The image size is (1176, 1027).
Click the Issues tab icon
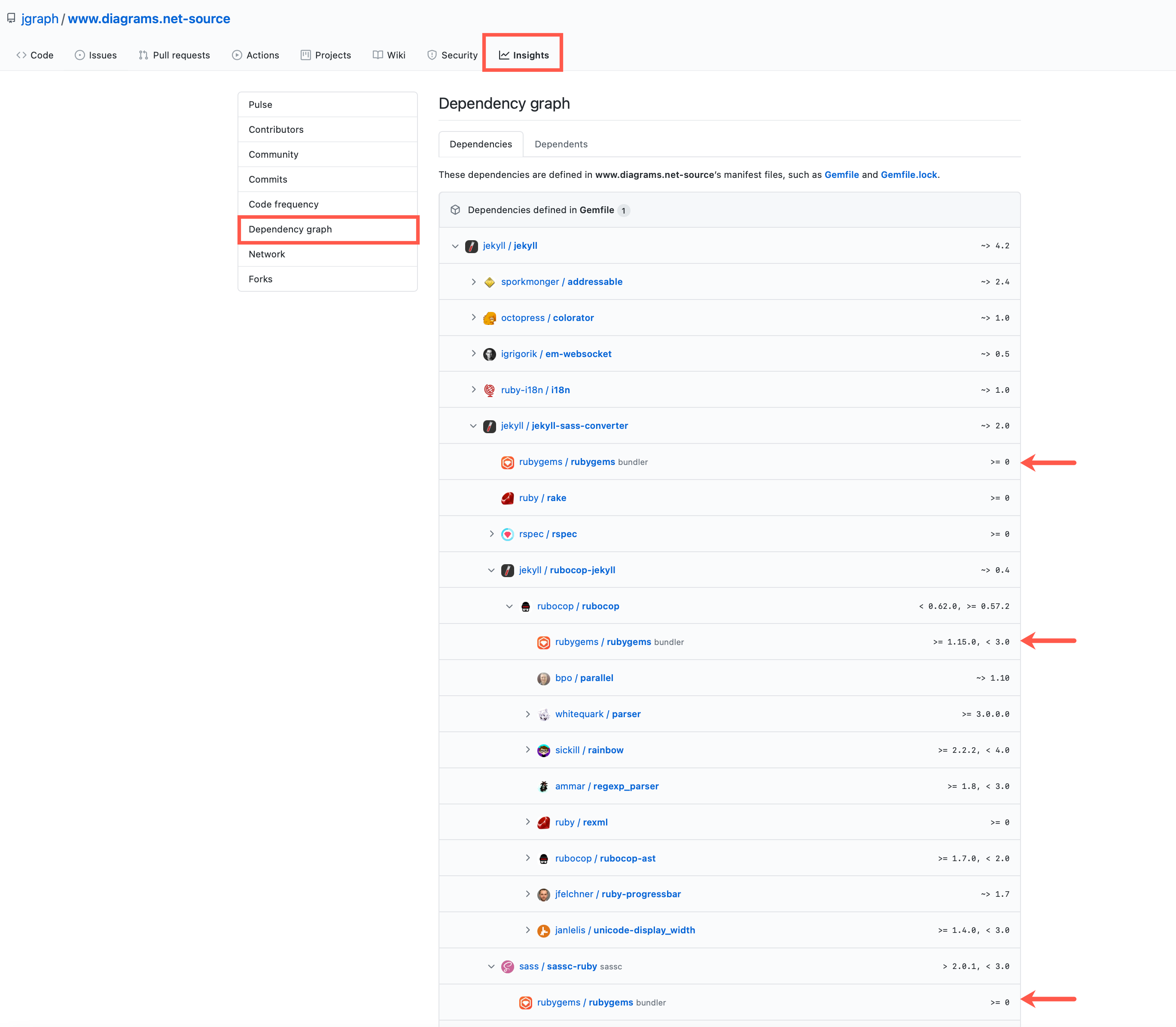[x=80, y=55]
